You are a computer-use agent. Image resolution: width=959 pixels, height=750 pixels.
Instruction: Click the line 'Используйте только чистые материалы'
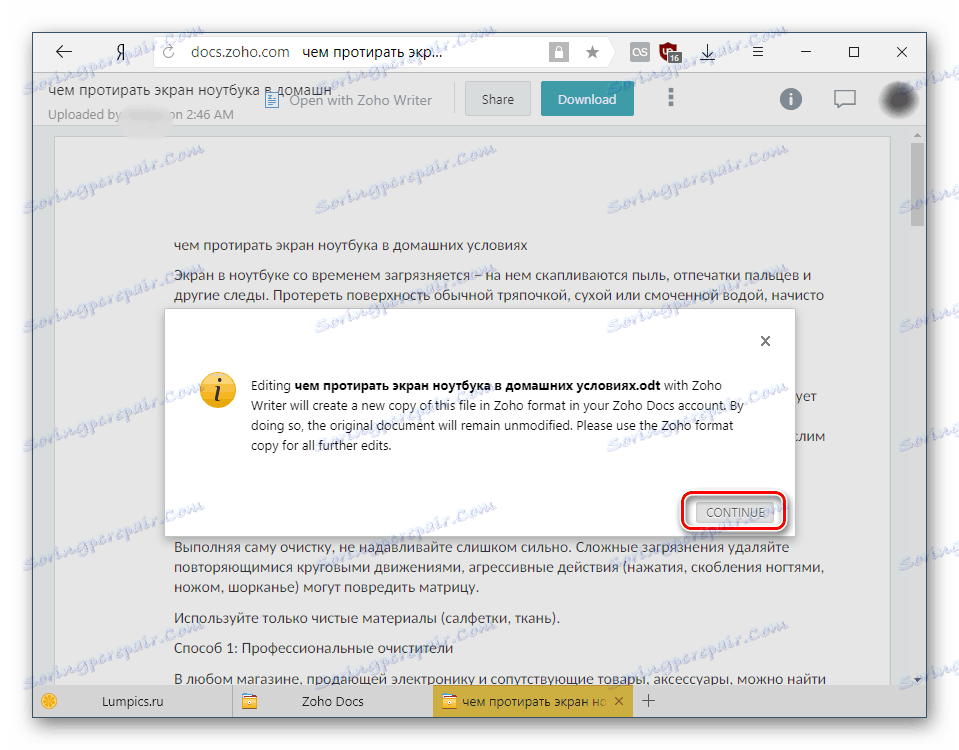click(367, 618)
